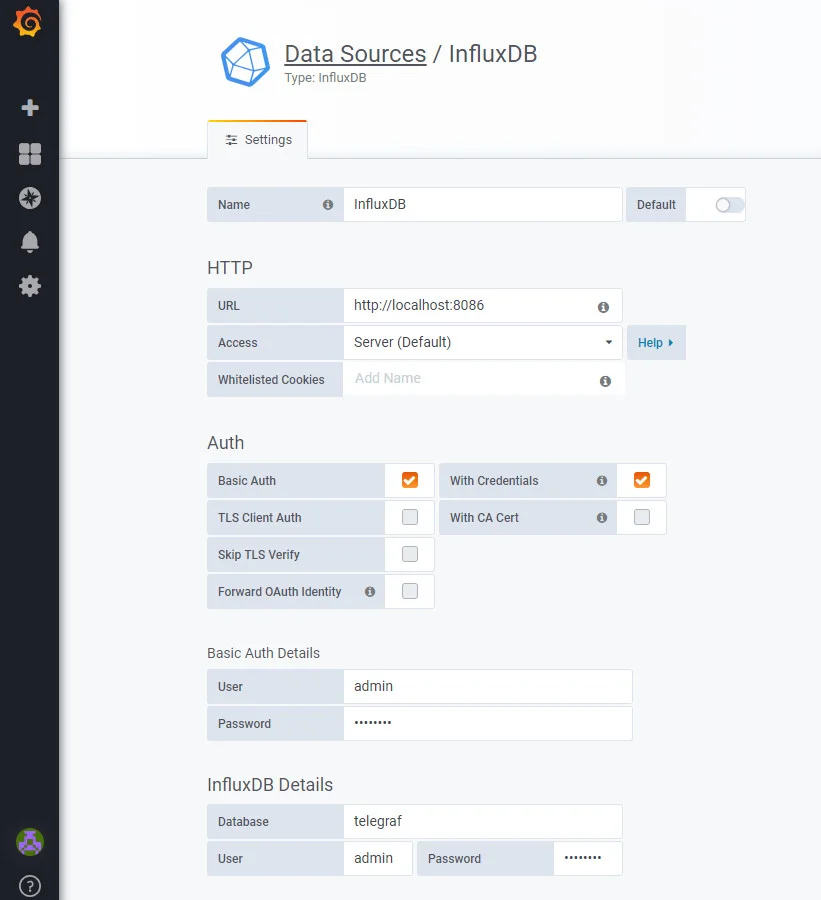
Task: Open the Create plus menu in sidebar
Action: click(30, 107)
